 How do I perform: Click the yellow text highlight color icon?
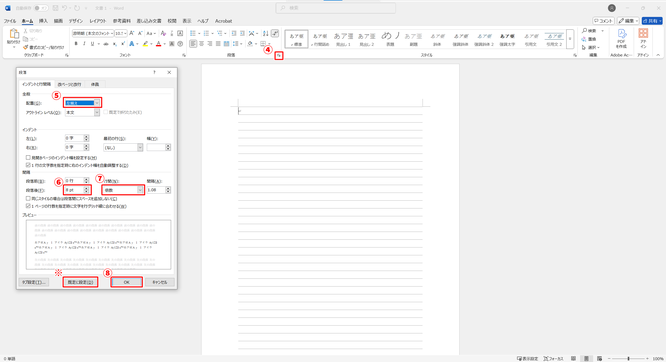click(x=145, y=44)
